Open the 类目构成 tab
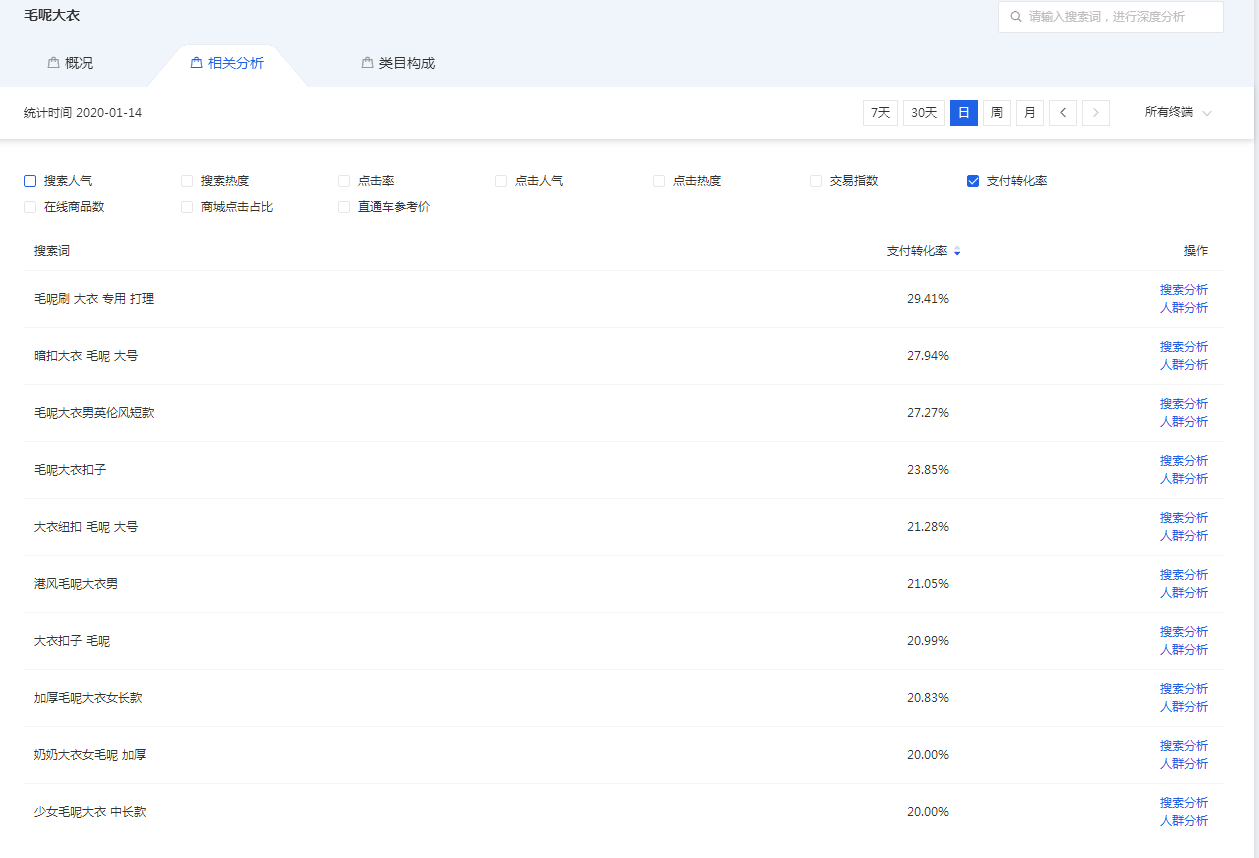This screenshot has height=858, width=1259. [x=406, y=63]
